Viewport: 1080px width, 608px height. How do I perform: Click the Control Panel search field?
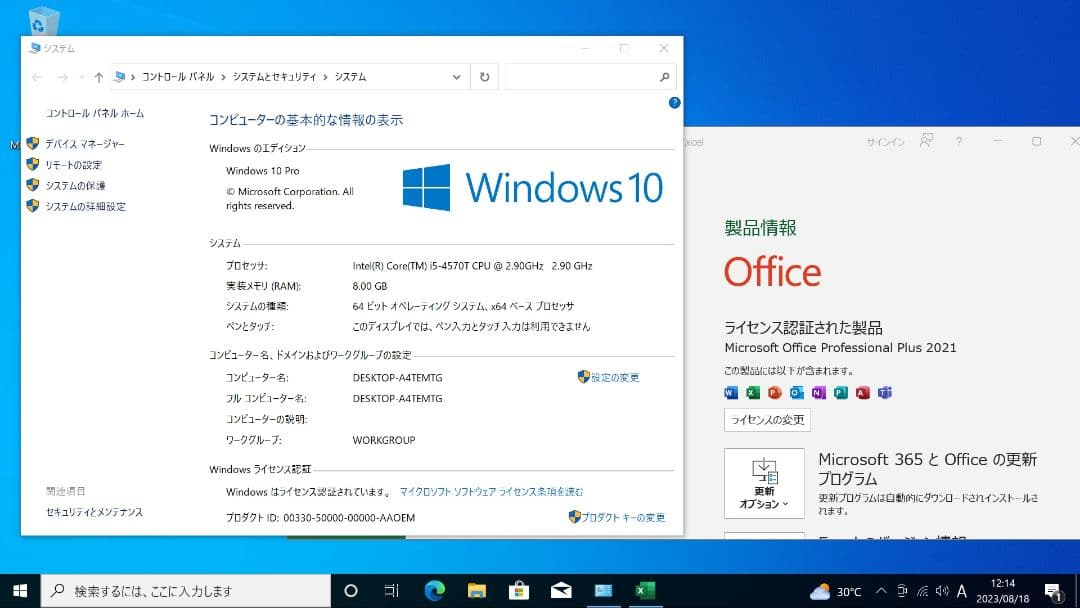point(581,77)
